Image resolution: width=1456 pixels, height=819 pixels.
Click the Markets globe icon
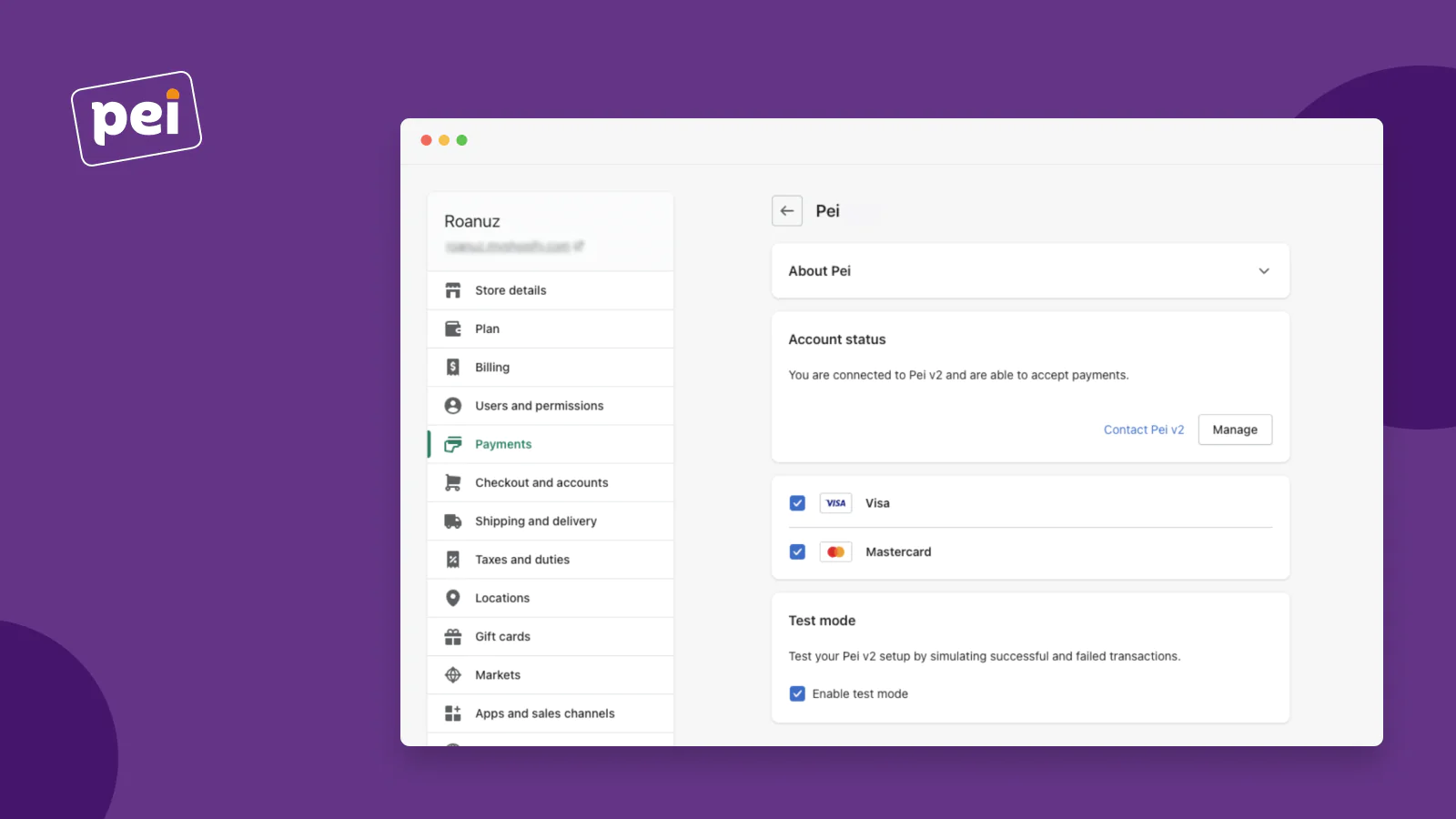coord(452,675)
